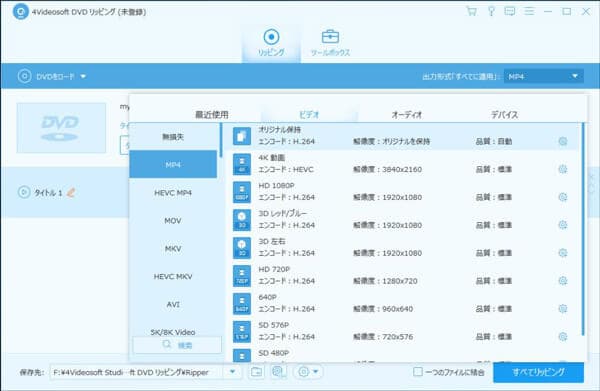600x391 pixels.
Task: Open the shopping cart purchase icon
Action: click(x=471, y=11)
